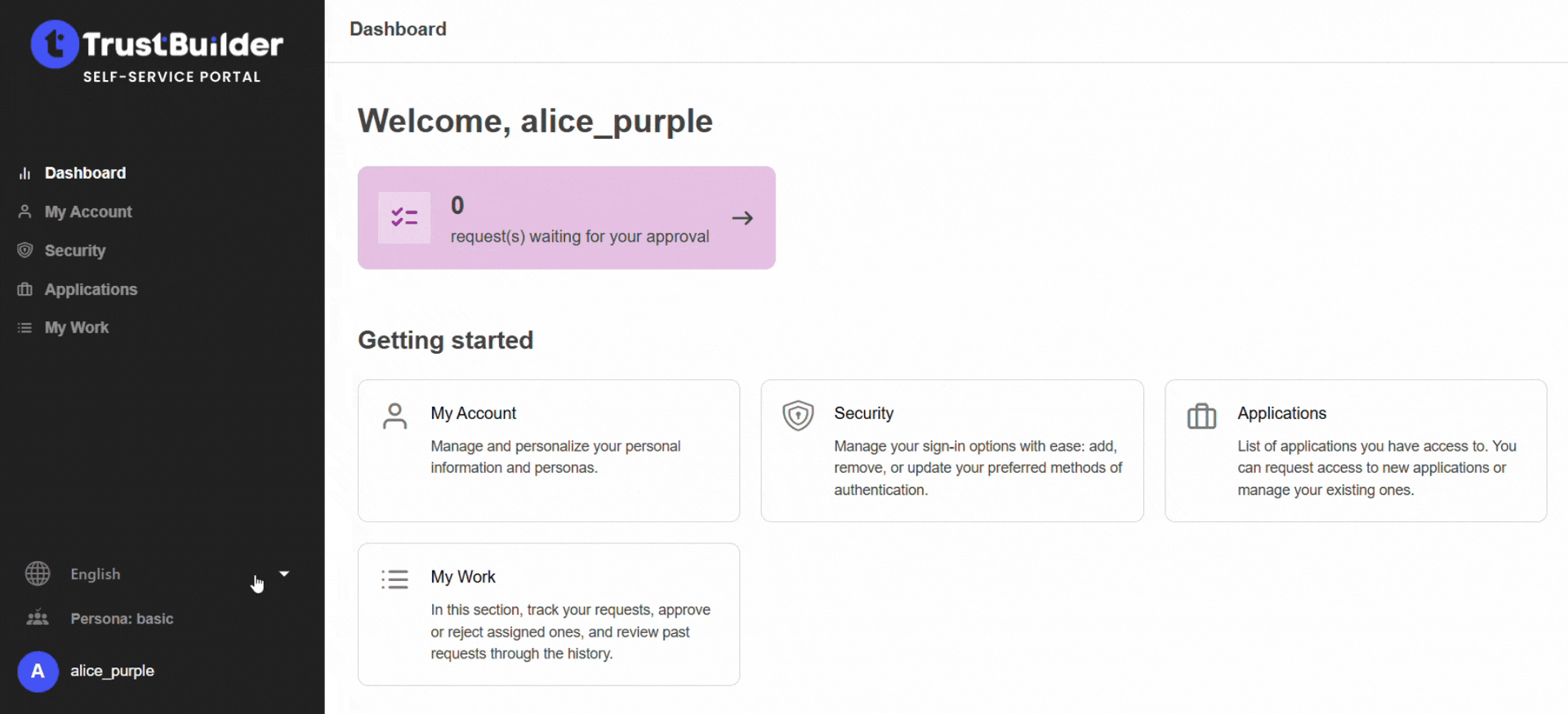Click the globe language icon

tap(38, 574)
